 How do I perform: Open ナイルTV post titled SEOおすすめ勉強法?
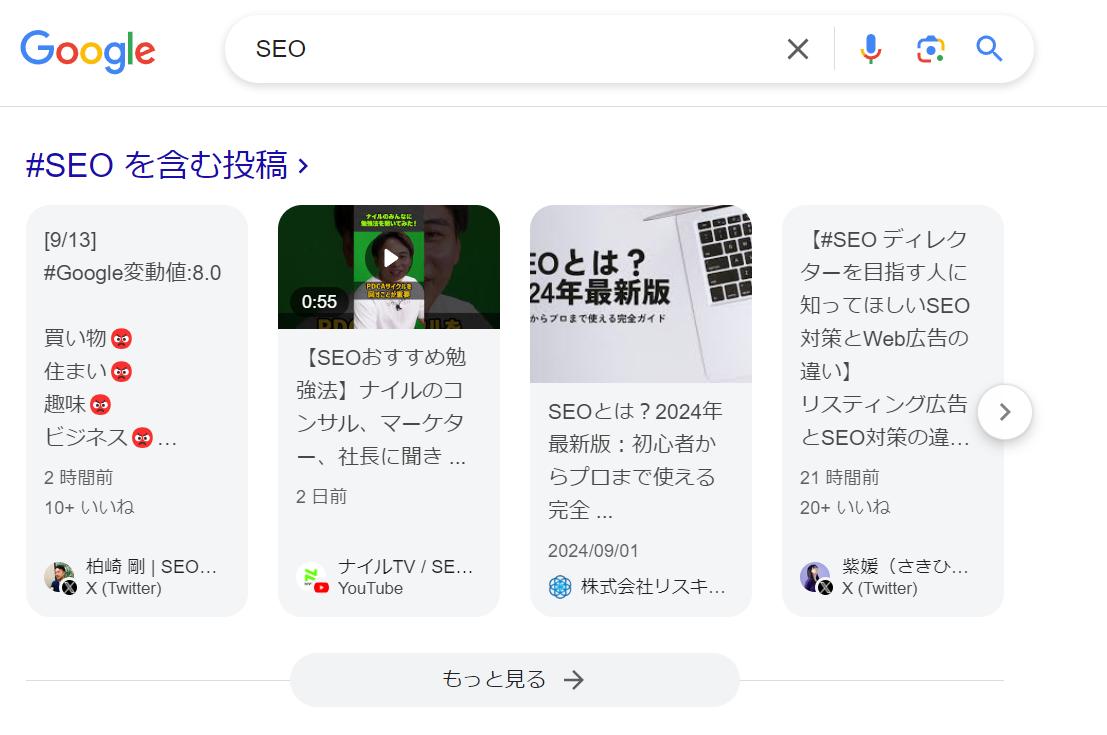click(x=389, y=407)
